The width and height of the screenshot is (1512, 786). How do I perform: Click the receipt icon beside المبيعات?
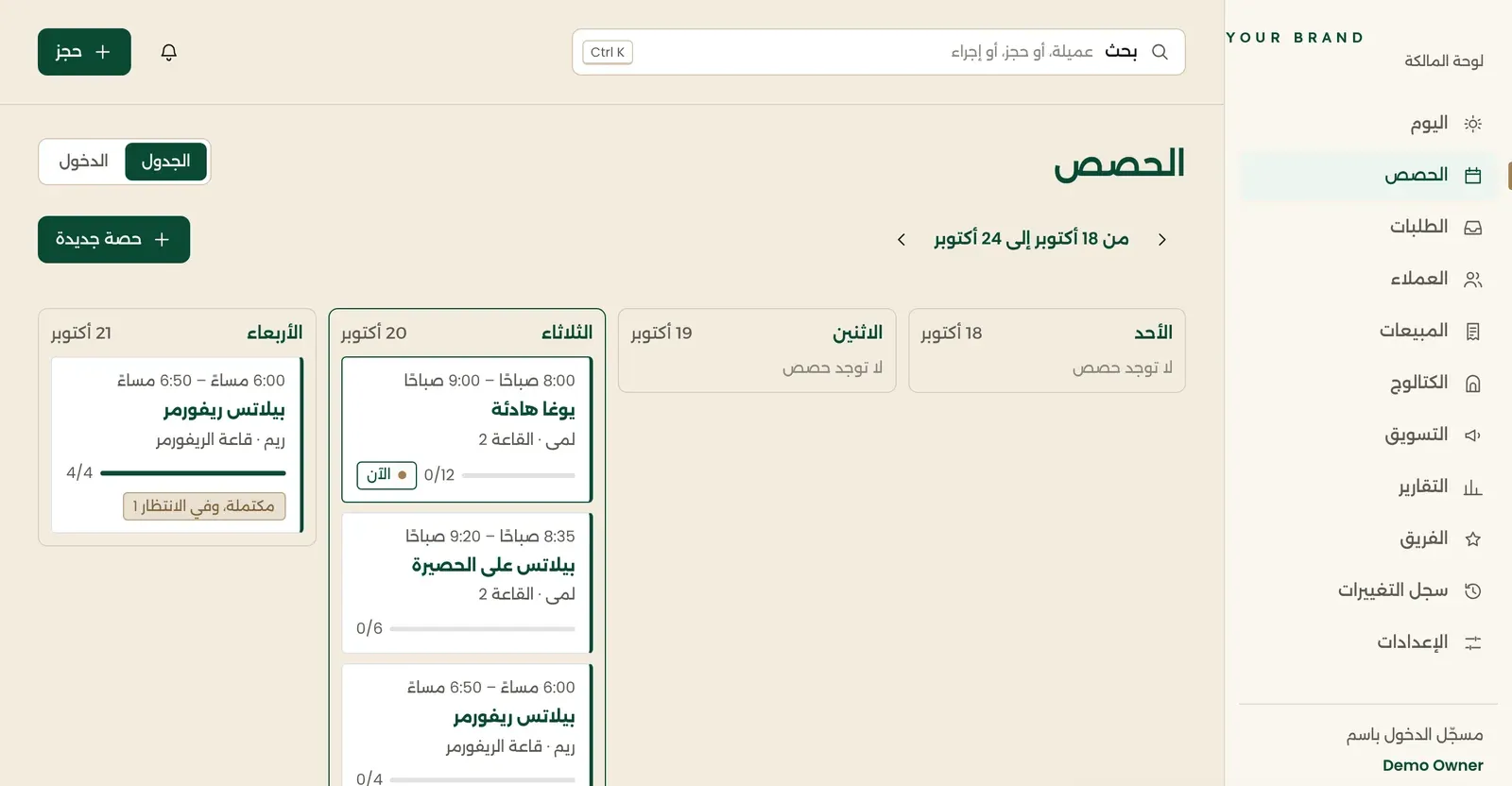point(1472,332)
